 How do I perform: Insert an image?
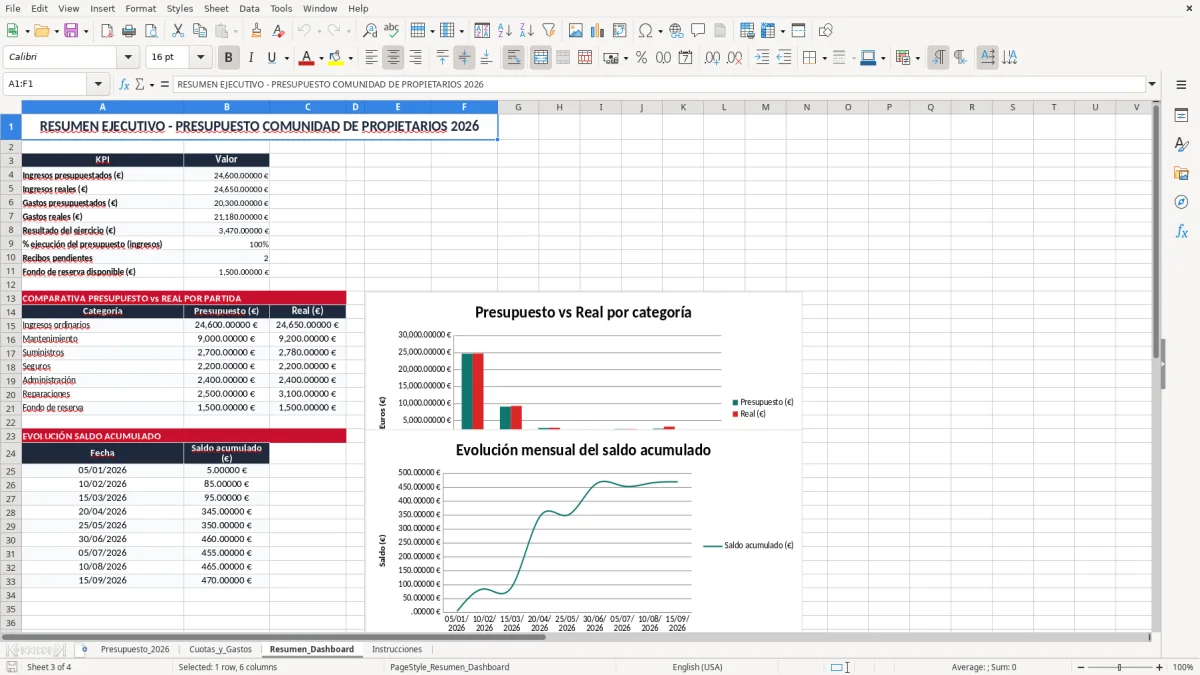(576, 31)
